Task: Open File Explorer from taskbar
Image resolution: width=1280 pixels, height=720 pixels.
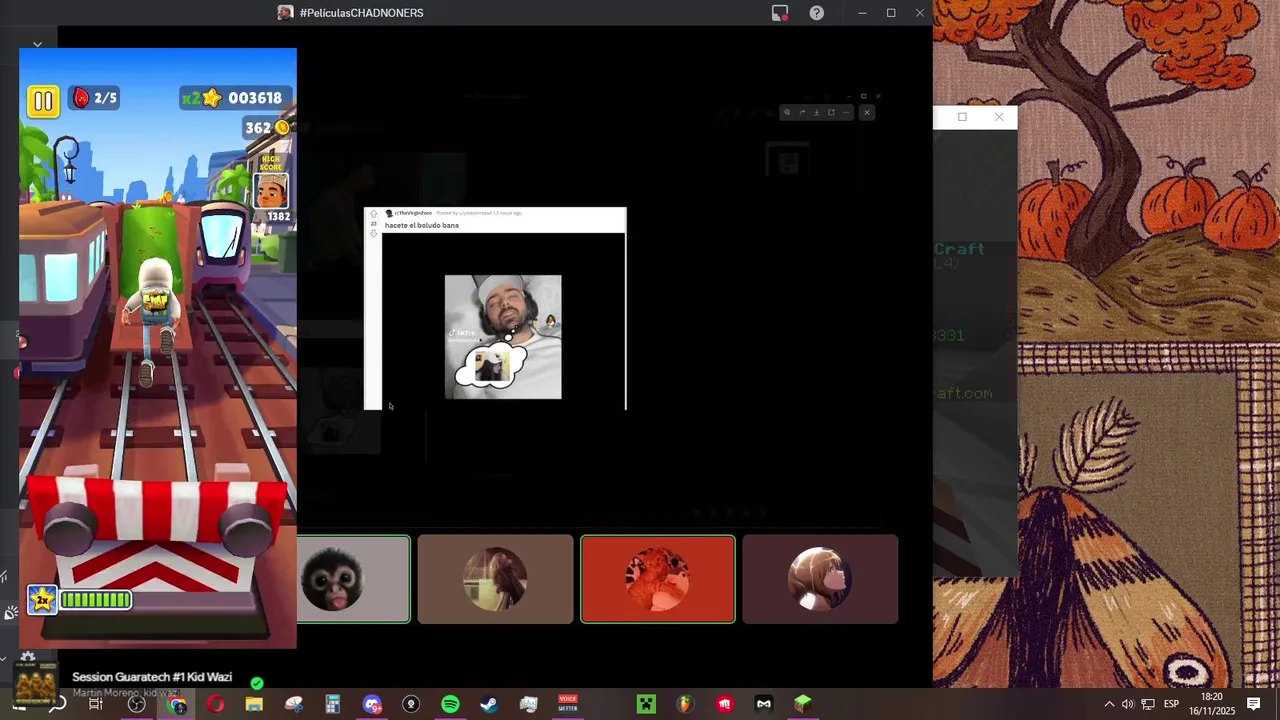Action: tap(254, 705)
